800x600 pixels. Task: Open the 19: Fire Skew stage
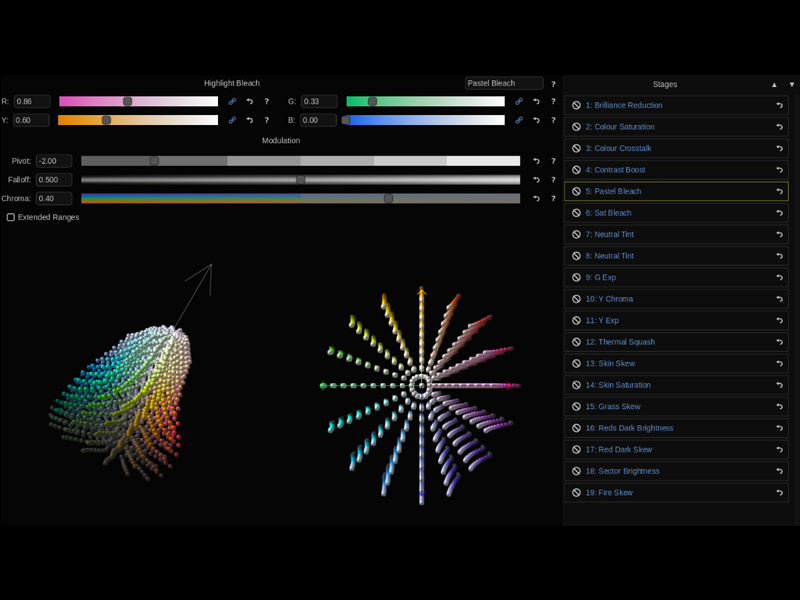(x=660, y=492)
